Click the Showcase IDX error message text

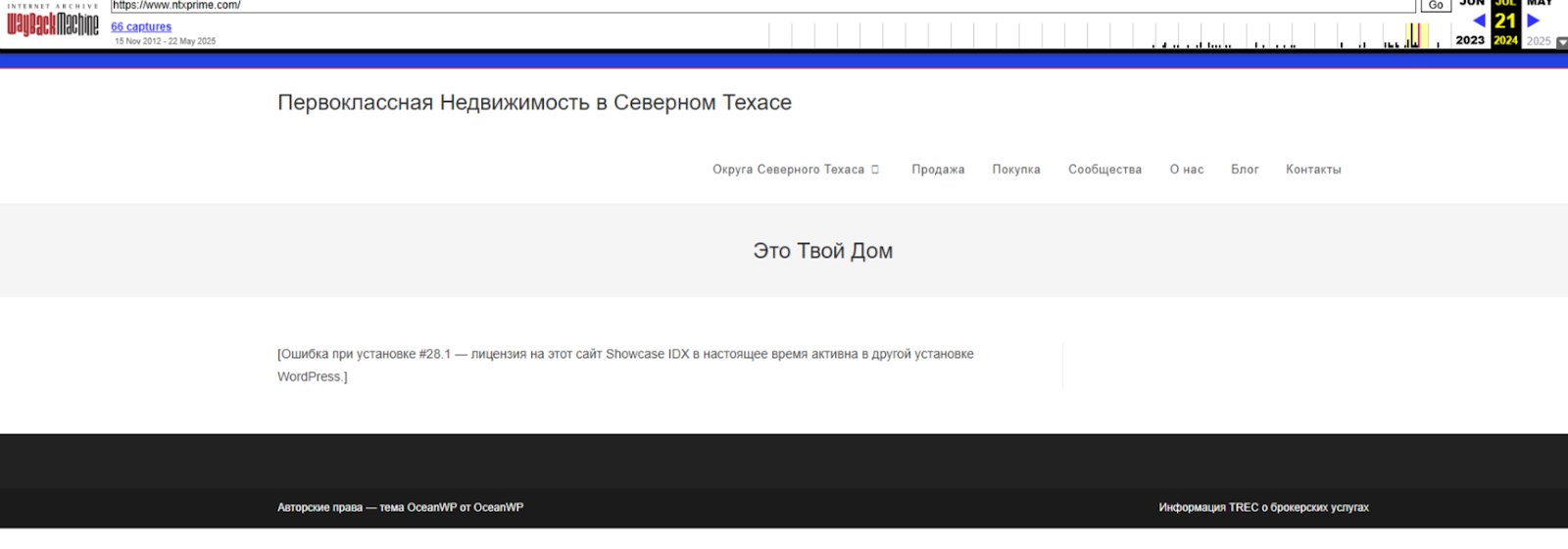click(x=625, y=365)
